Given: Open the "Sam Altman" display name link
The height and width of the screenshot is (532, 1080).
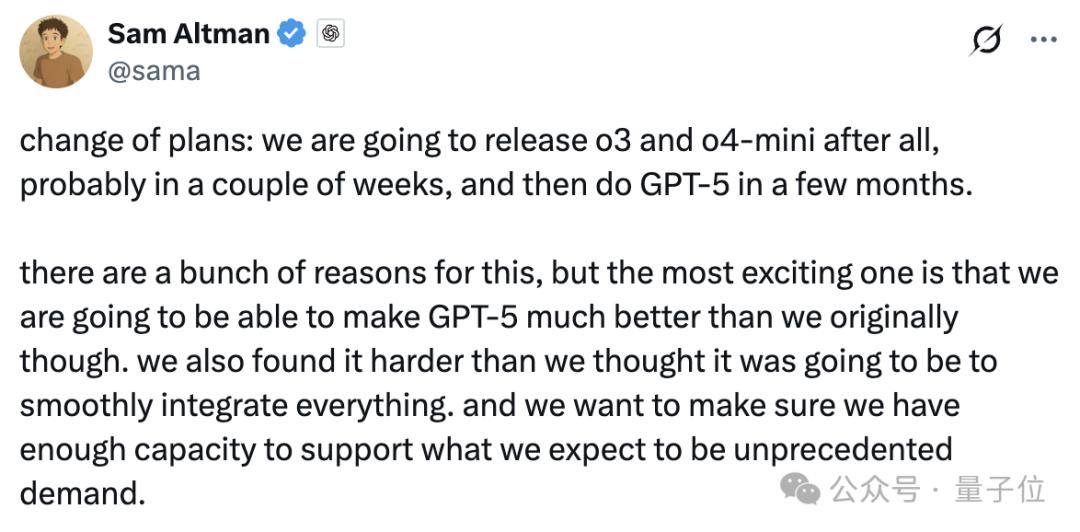Looking at the screenshot, I should [x=188, y=34].
